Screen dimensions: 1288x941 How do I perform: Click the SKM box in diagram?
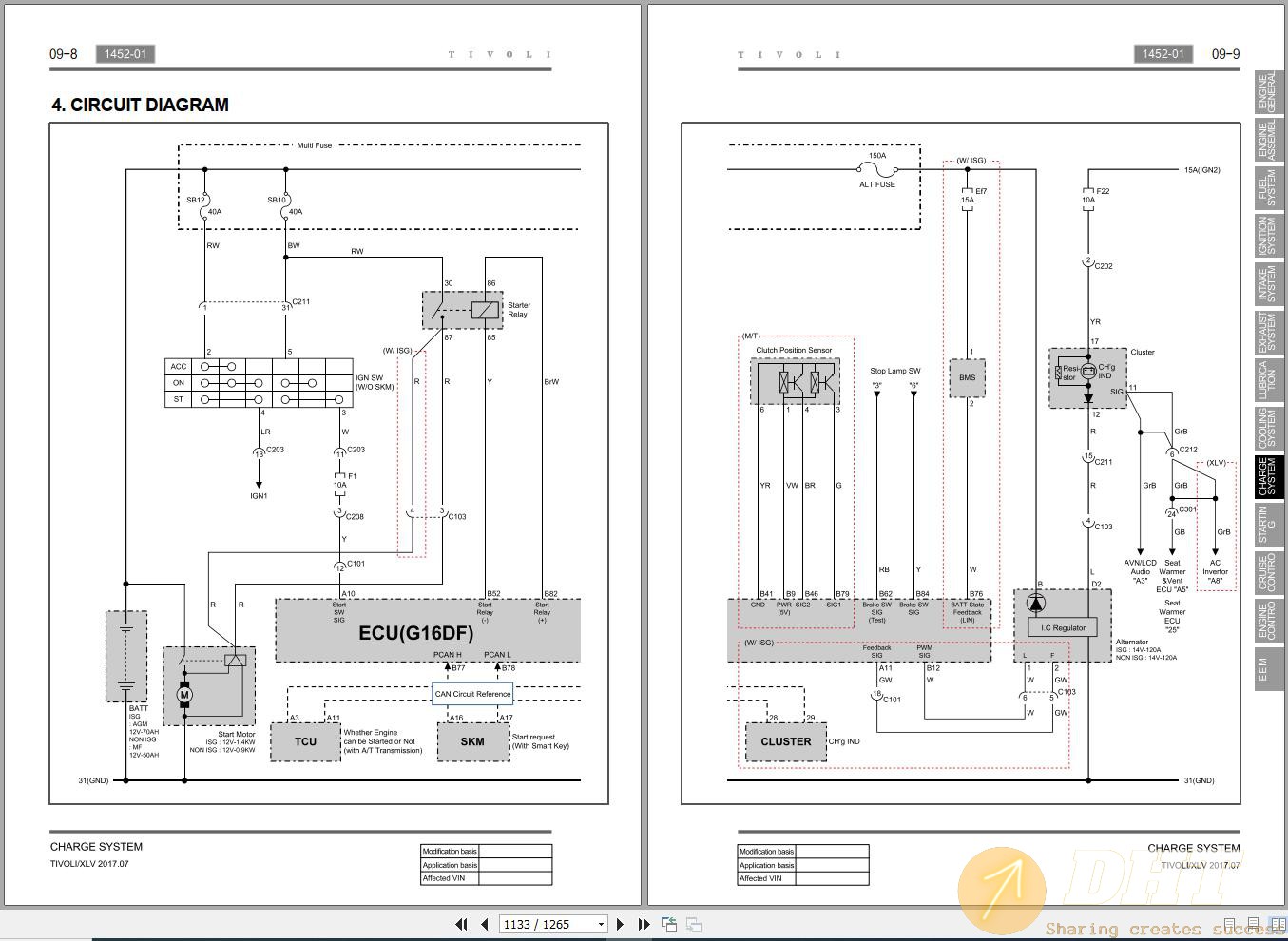click(472, 741)
